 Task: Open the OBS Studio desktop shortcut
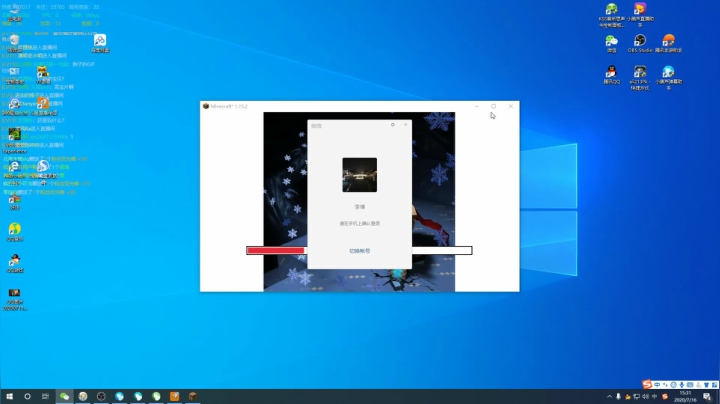[640, 44]
